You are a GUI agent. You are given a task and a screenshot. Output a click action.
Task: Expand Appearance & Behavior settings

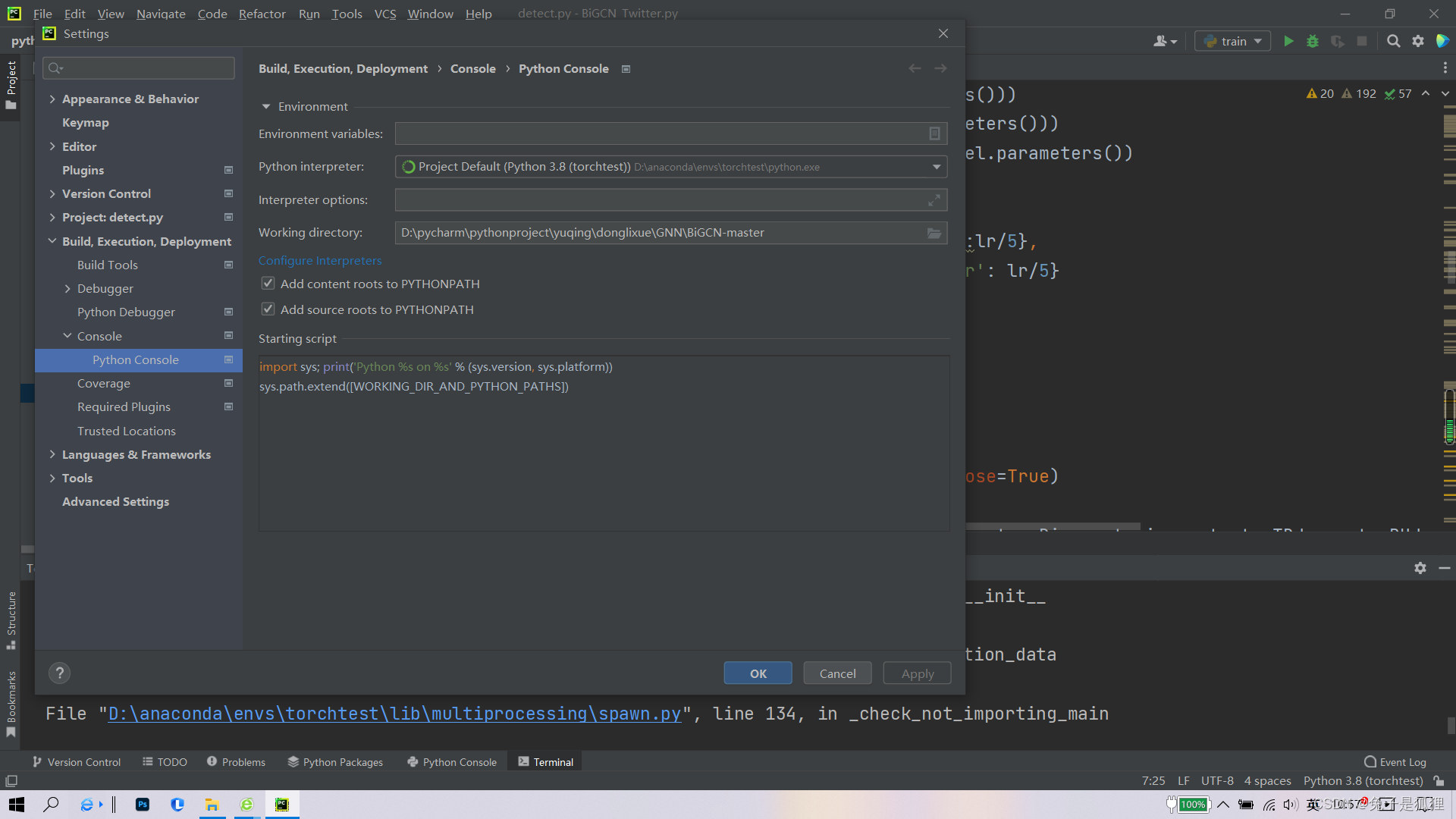(x=52, y=99)
